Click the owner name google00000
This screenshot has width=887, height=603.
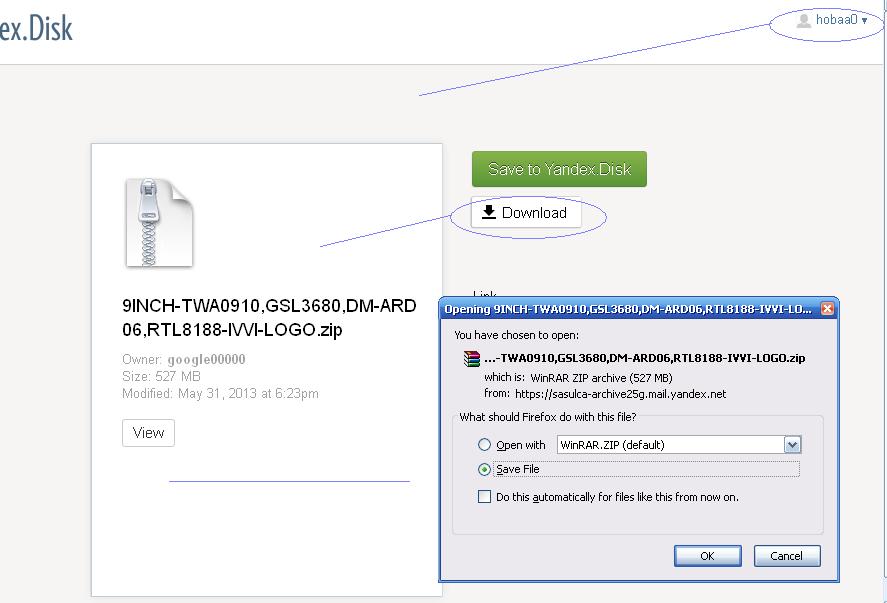206,359
